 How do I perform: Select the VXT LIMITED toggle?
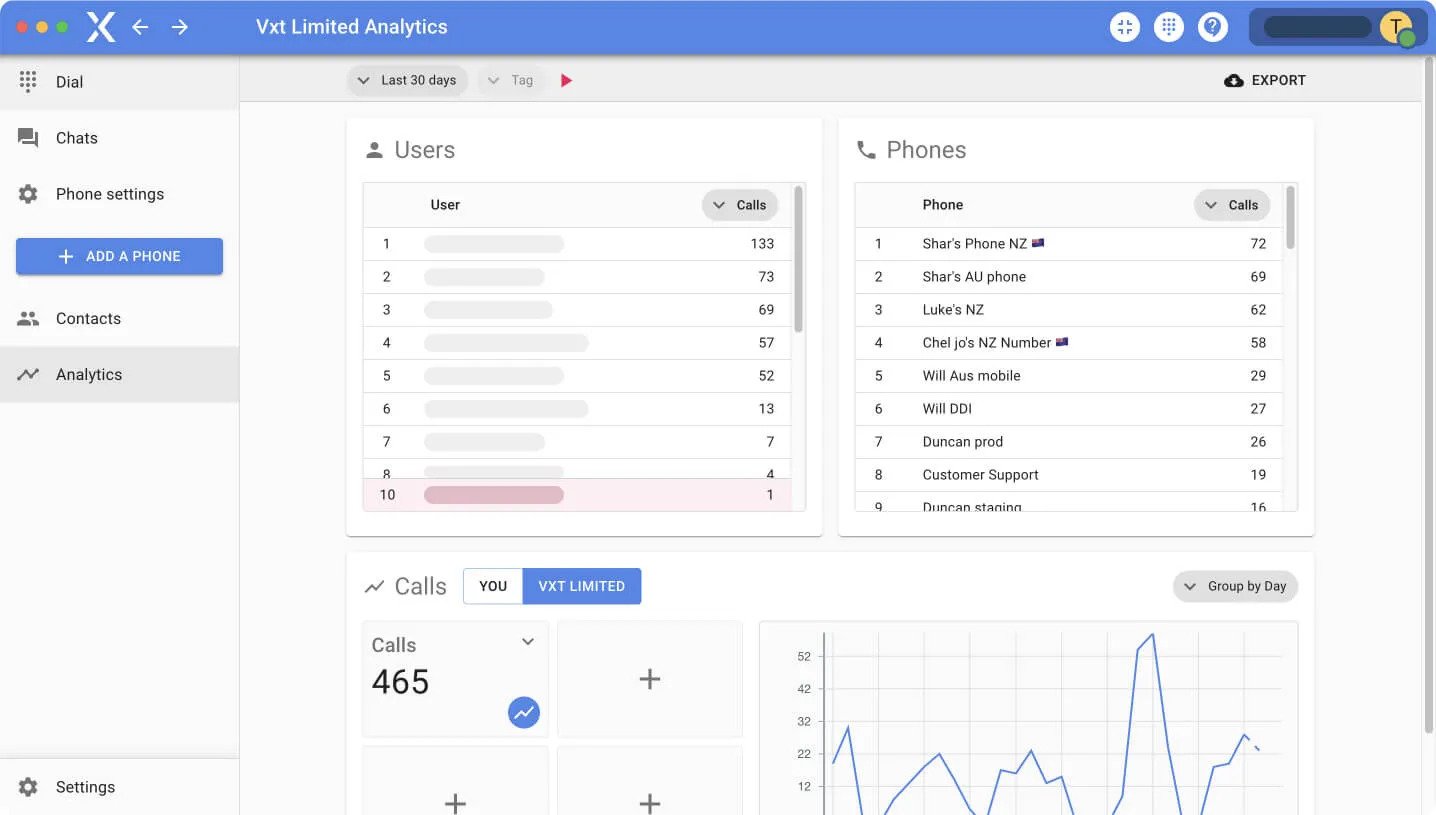581,586
